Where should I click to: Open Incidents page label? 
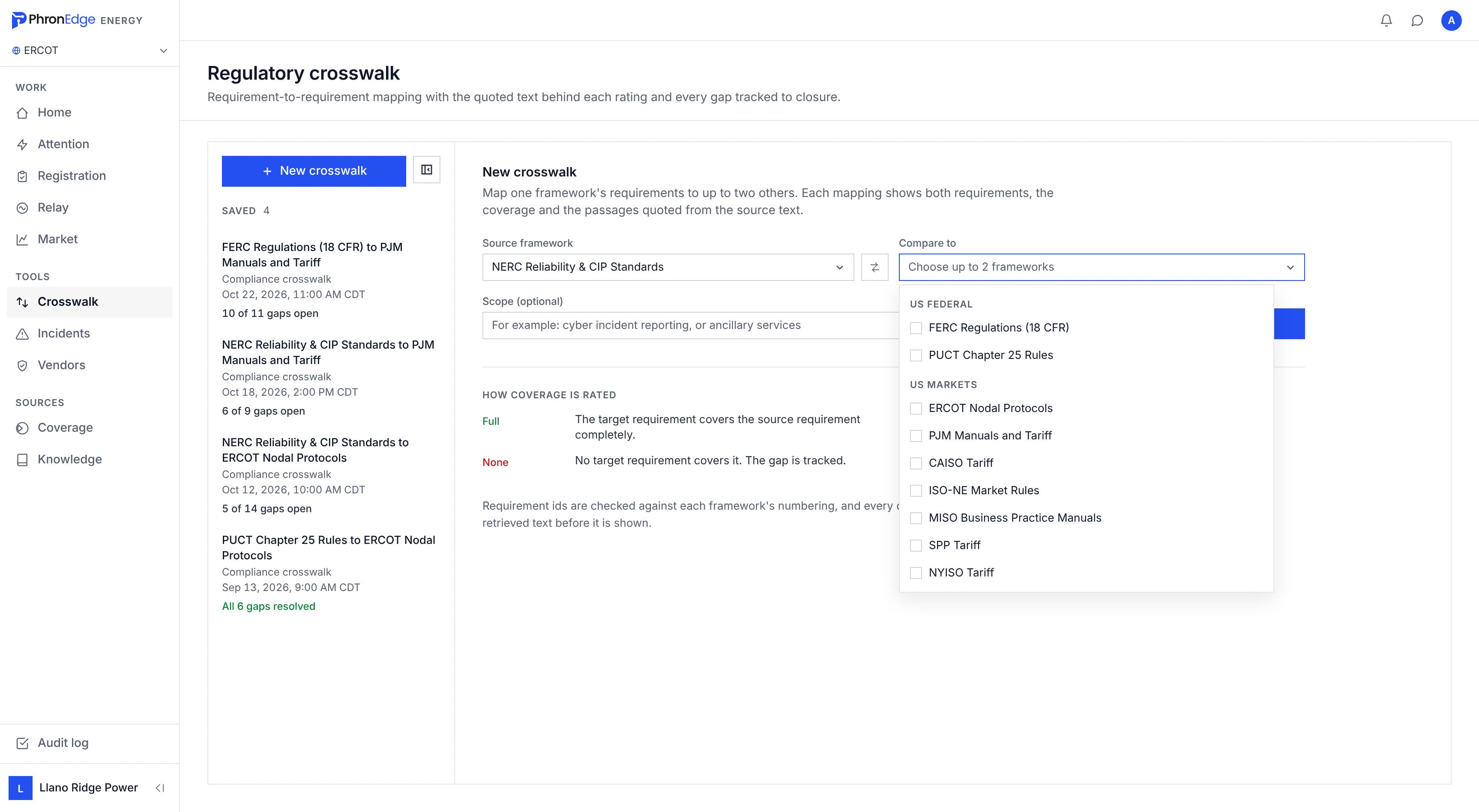[64, 333]
